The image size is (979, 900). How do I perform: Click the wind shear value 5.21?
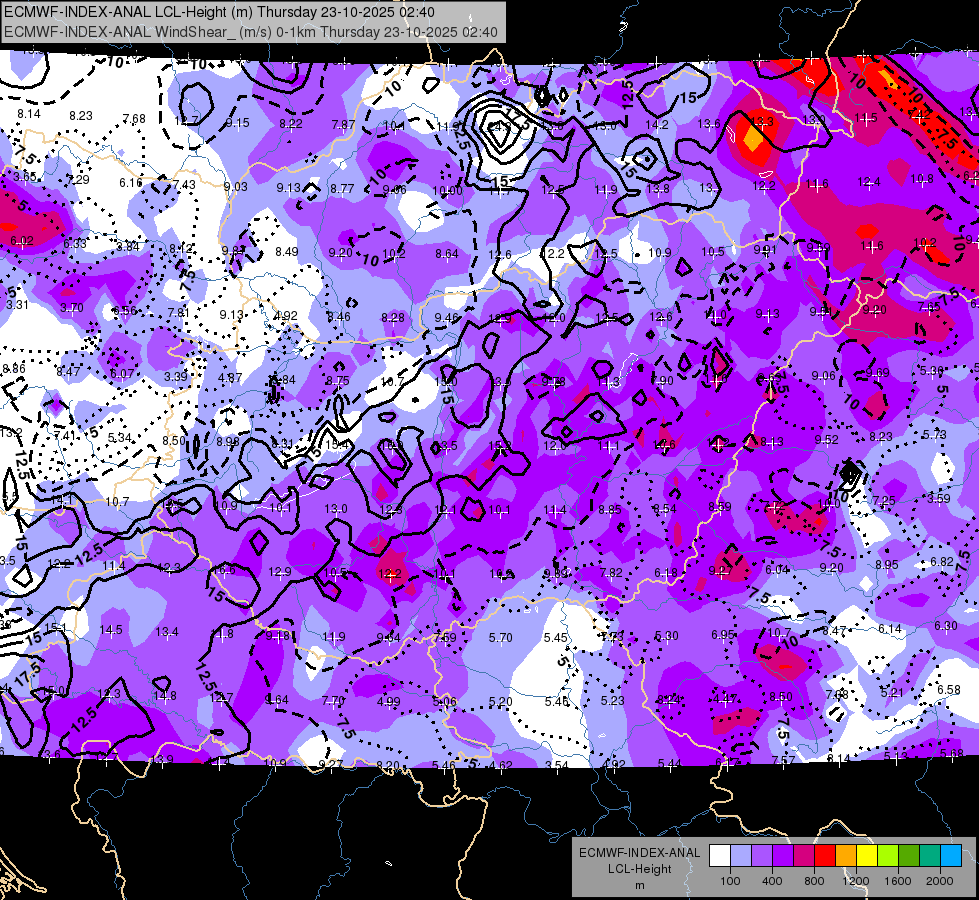pyautogui.click(x=892, y=693)
